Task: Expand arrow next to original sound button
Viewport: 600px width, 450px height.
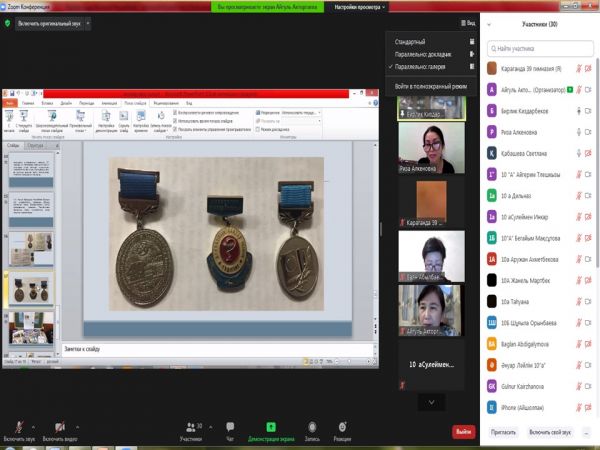Action: point(87,21)
